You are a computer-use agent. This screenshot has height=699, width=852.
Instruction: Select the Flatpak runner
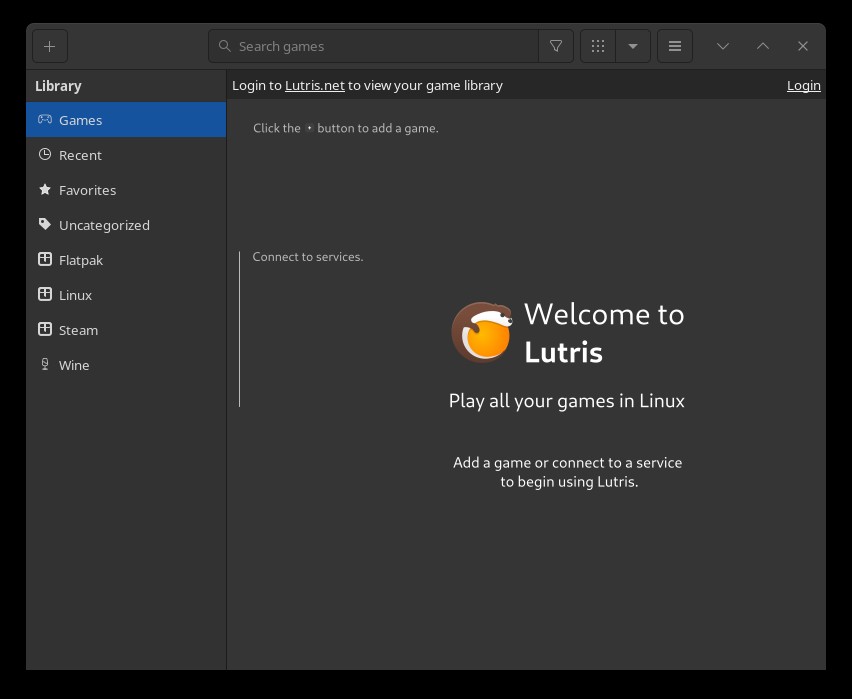pos(126,260)
